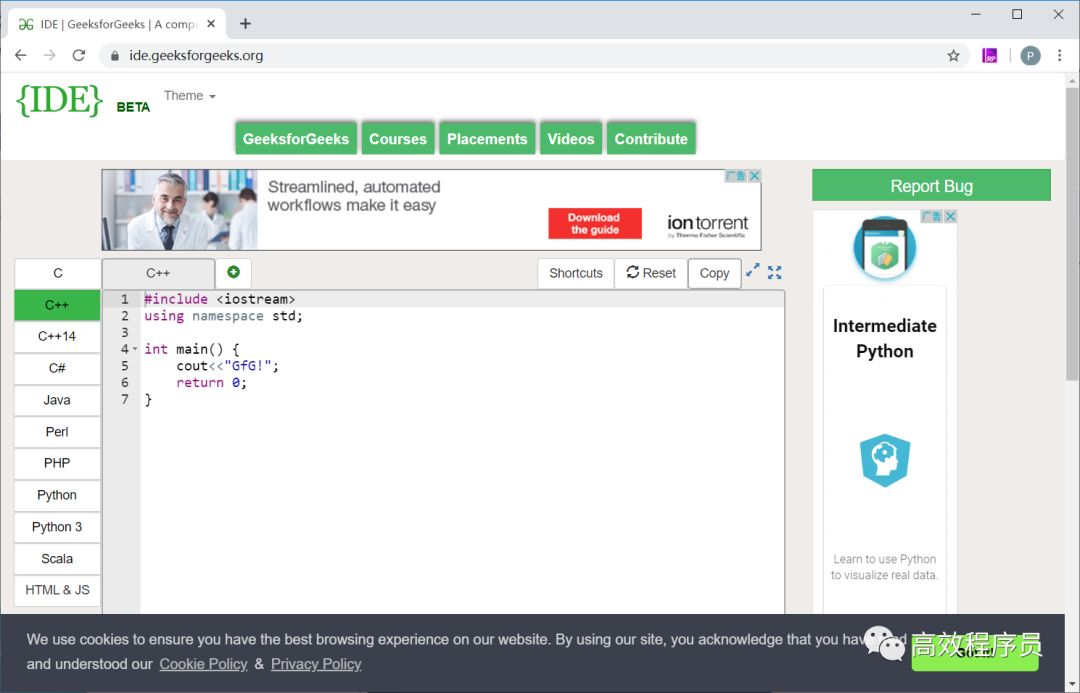The width and height of the screenshot is (1080, 693).
Task: Open the Privacy Policy link
Action: pos(316,664)
